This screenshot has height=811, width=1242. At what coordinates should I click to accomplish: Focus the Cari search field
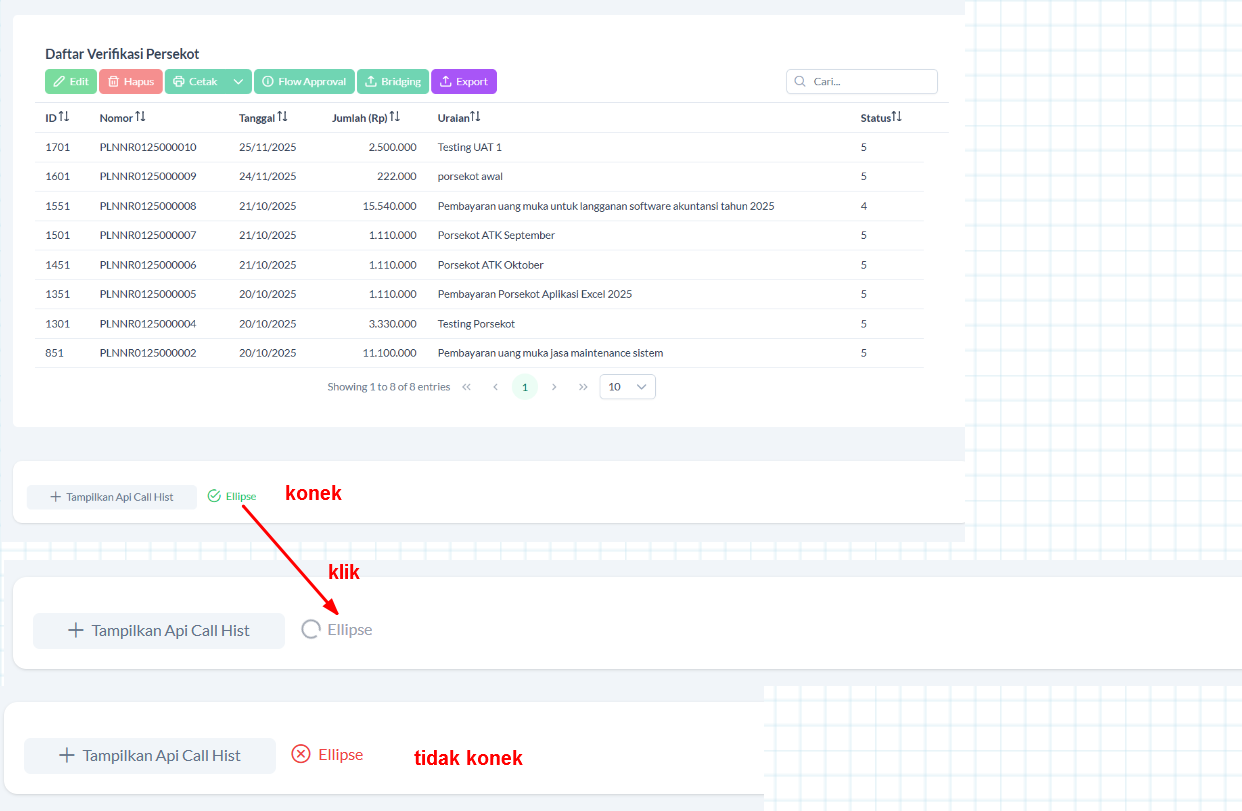coord(862,82)
